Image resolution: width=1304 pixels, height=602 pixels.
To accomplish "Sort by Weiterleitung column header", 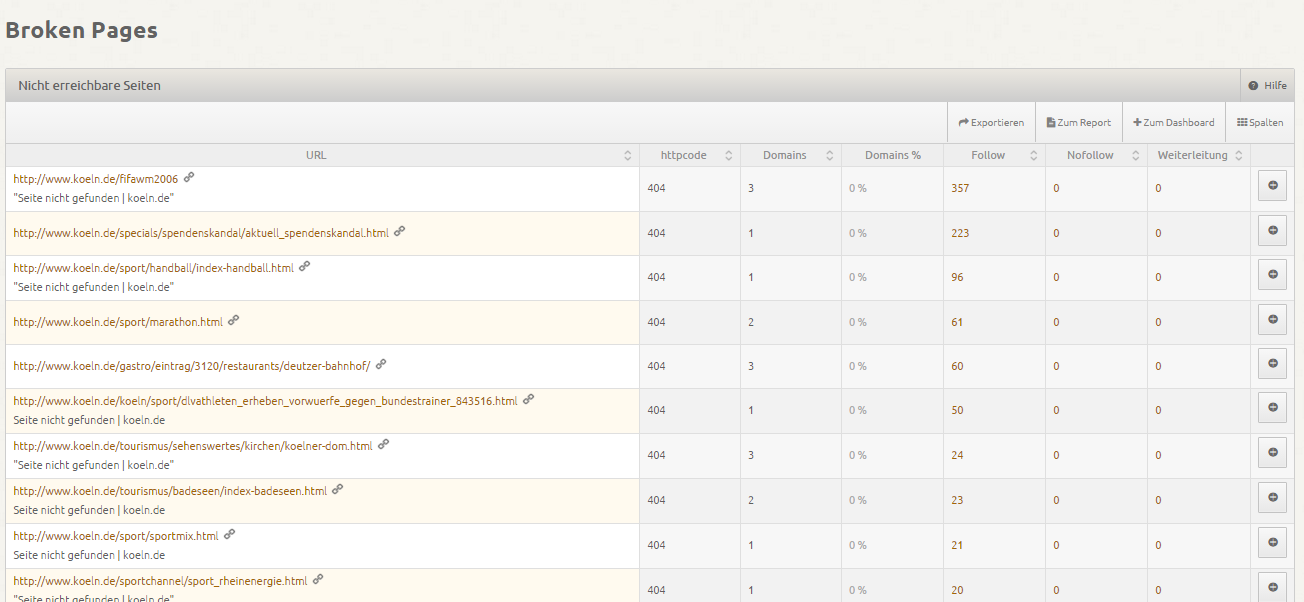I will point(1192,155).
